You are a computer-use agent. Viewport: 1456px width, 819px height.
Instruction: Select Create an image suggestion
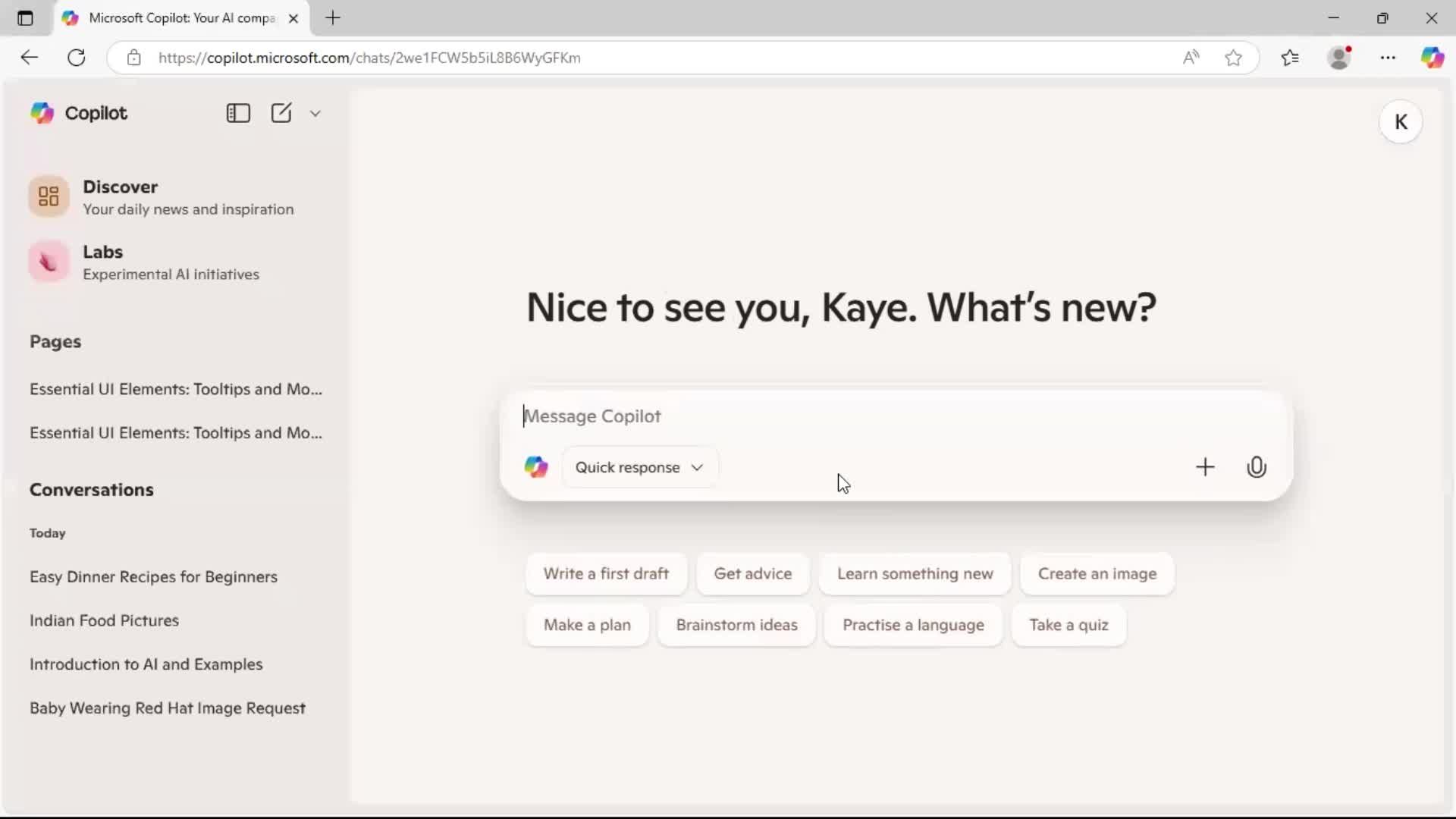(1097, 574)
